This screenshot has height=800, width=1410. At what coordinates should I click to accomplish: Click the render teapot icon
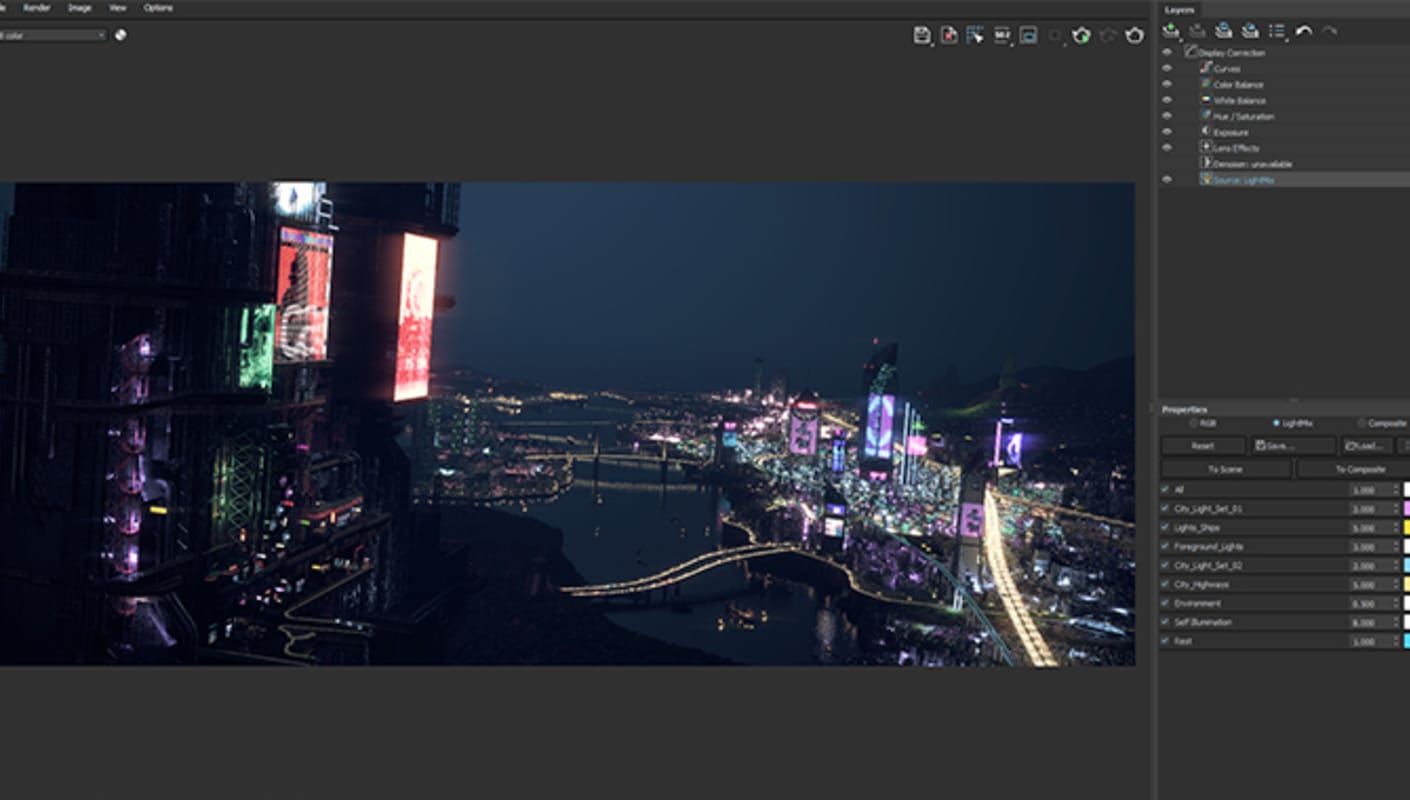pyautogui.click(x=1134, y=35)
